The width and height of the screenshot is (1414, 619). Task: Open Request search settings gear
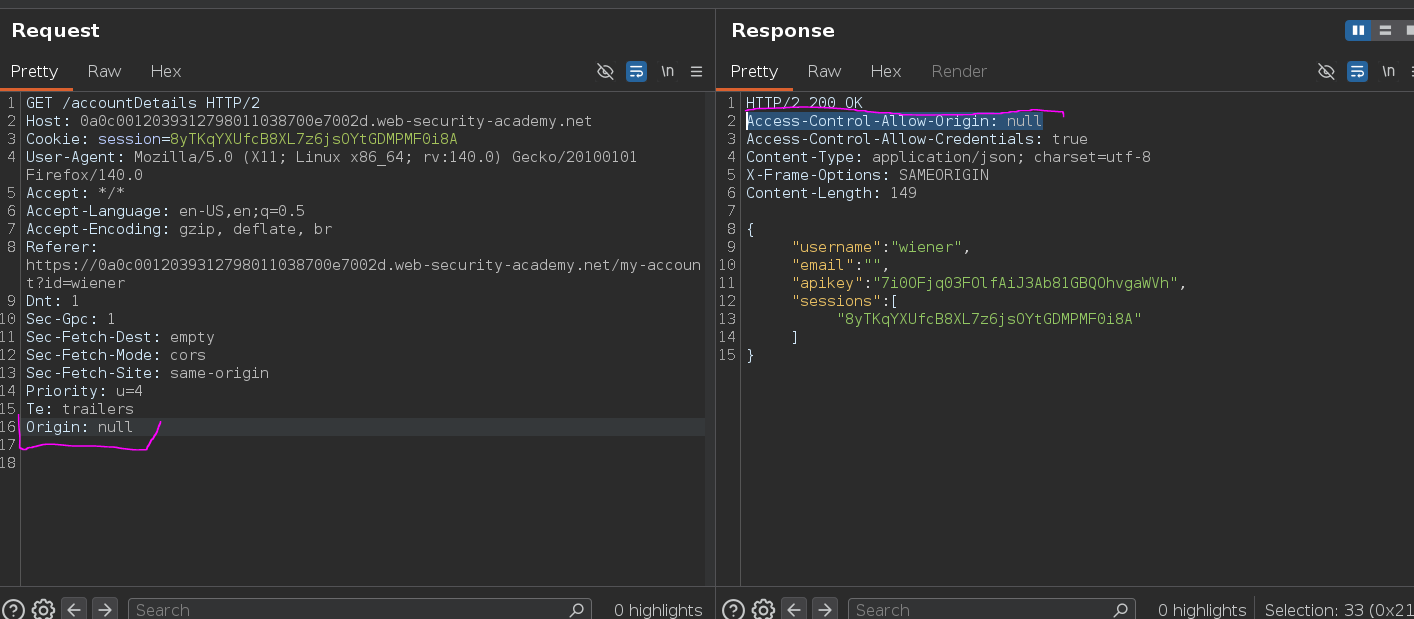coord(43,609)
